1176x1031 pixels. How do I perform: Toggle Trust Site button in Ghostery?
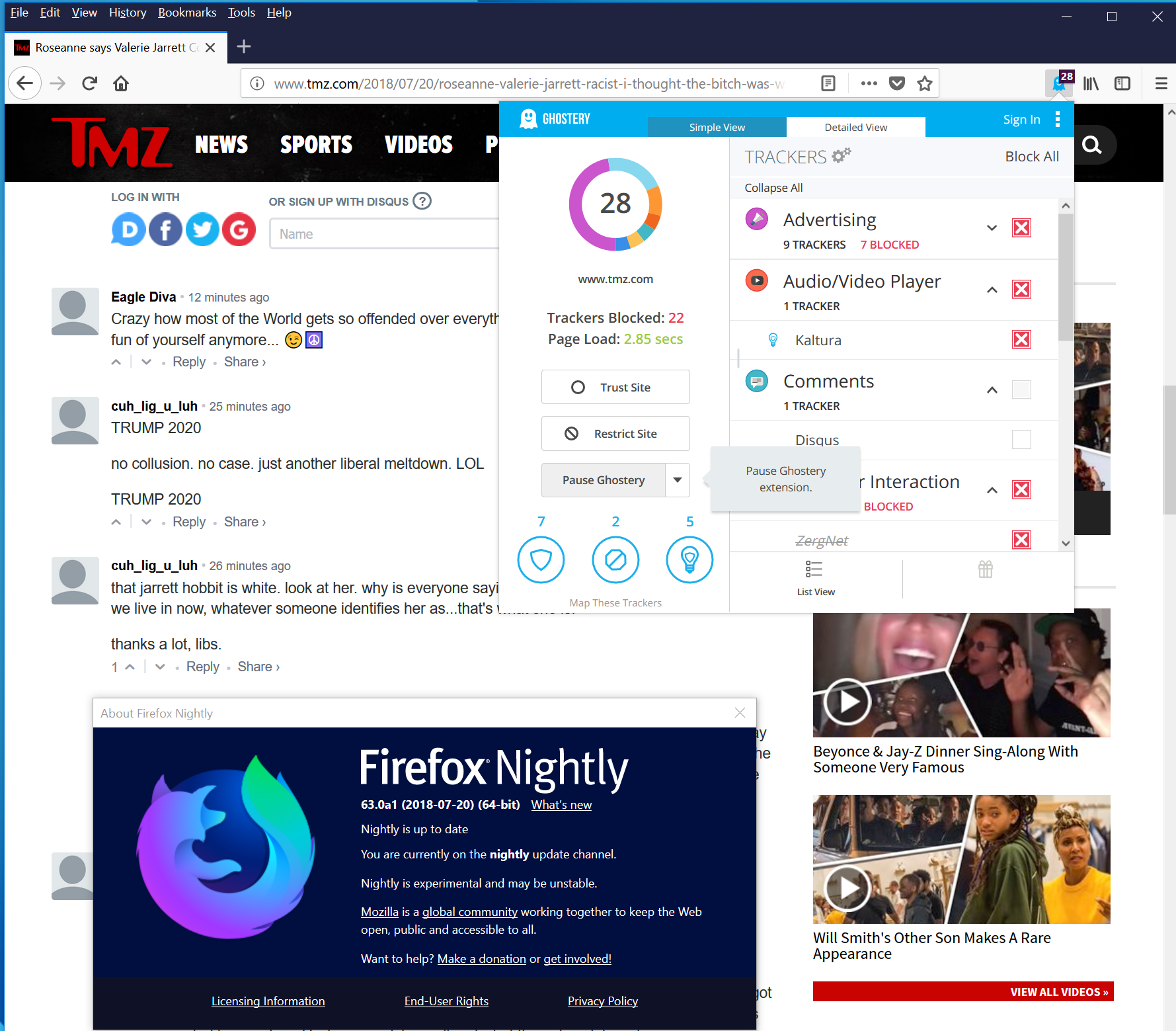[x=615, y=387]
